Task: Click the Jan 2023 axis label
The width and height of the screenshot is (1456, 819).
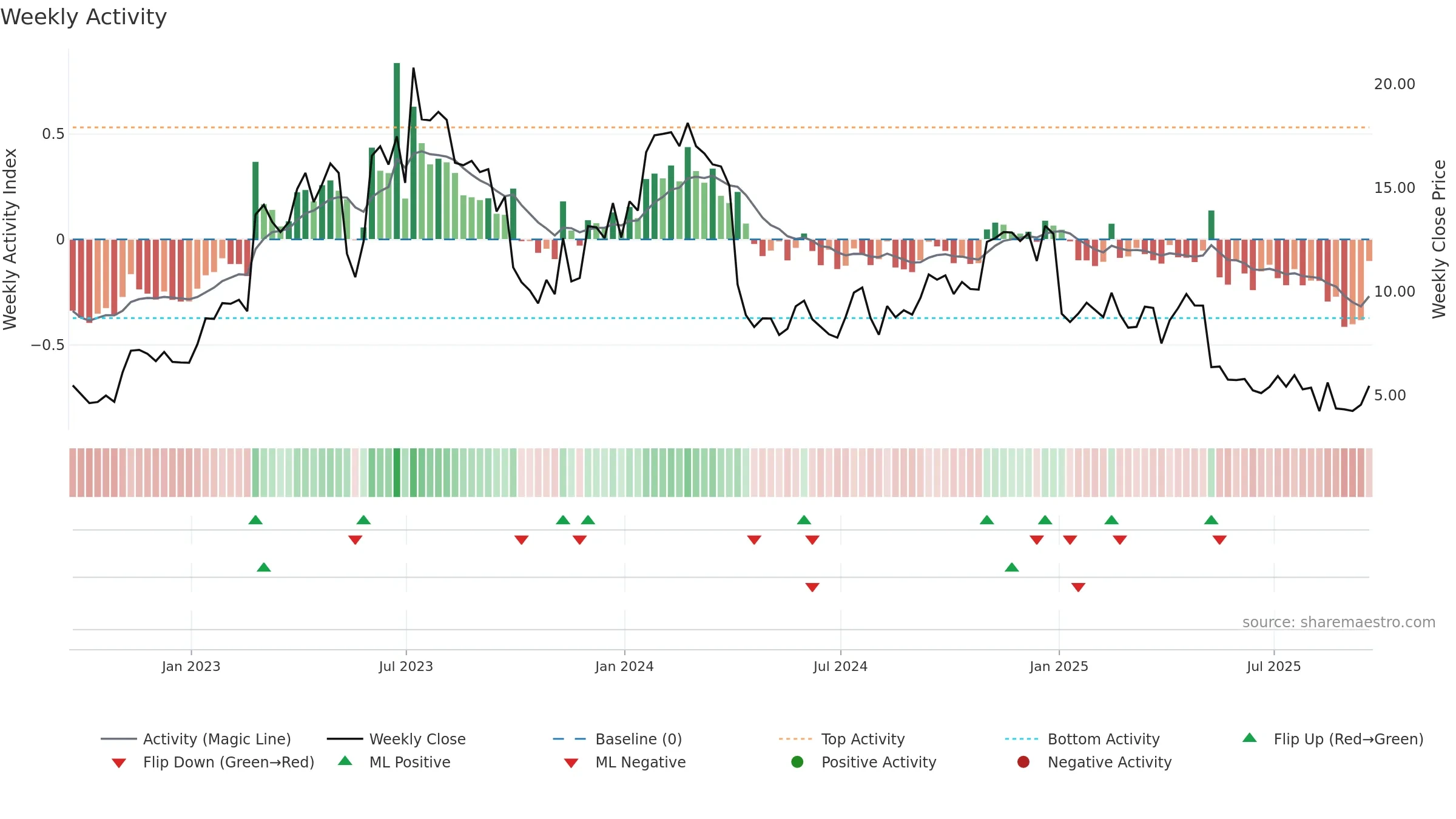Action: click(x=191, y=666)
